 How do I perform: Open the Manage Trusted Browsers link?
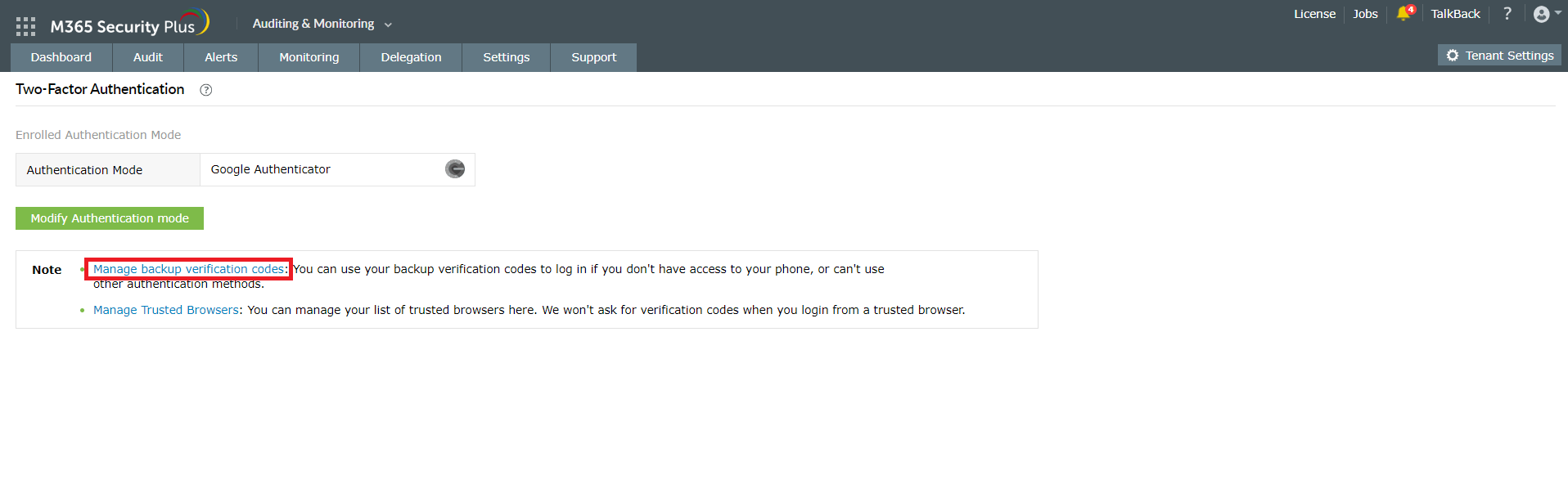click(166, 310)
